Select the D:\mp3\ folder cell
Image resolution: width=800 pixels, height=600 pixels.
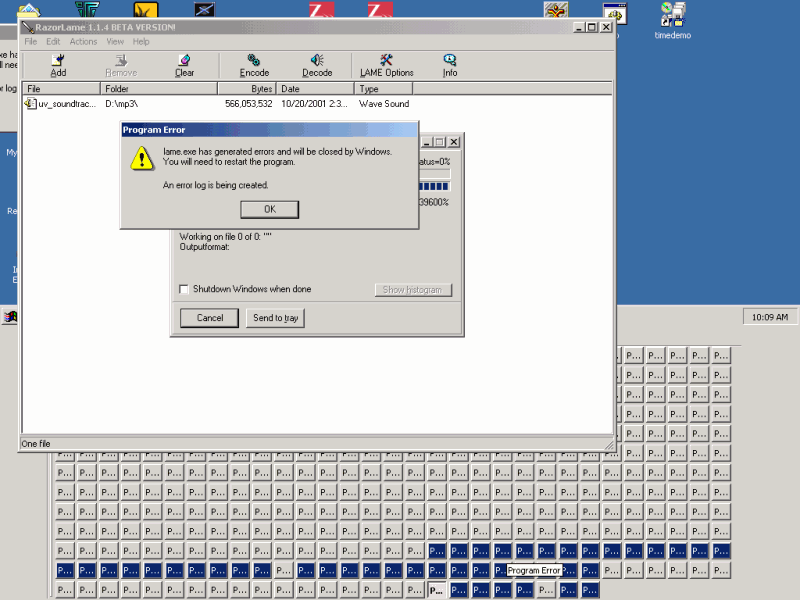121,104
